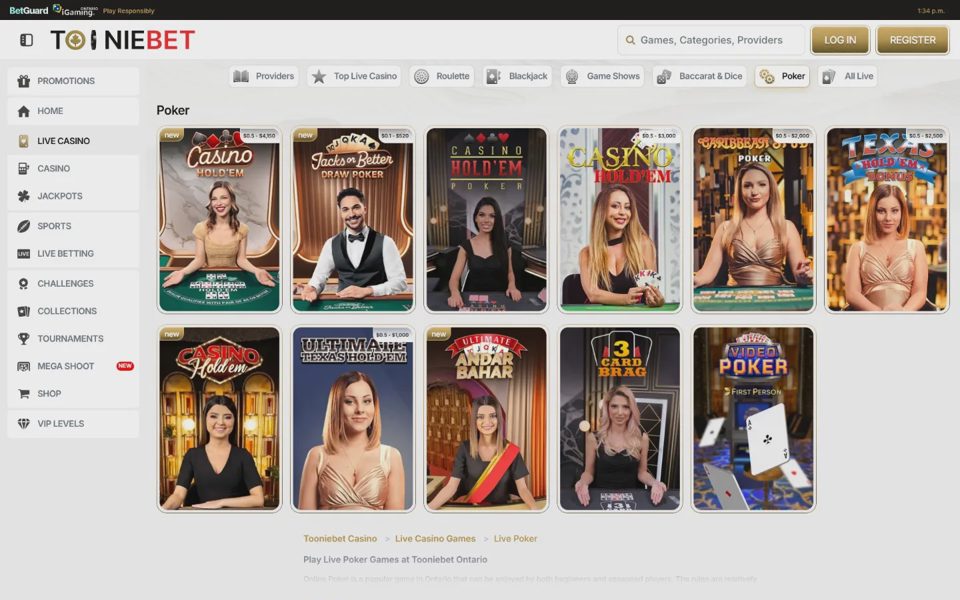Click the Top Live Casino star icon

click(x=319, y=76)
